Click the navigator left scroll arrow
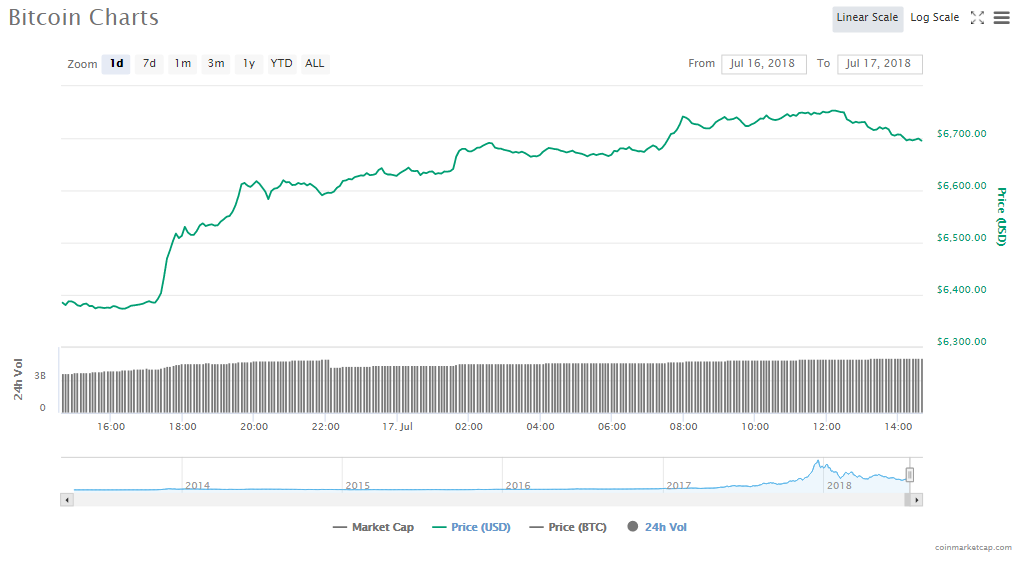This screenshot has height=561, width=1022. click(67, 498)
